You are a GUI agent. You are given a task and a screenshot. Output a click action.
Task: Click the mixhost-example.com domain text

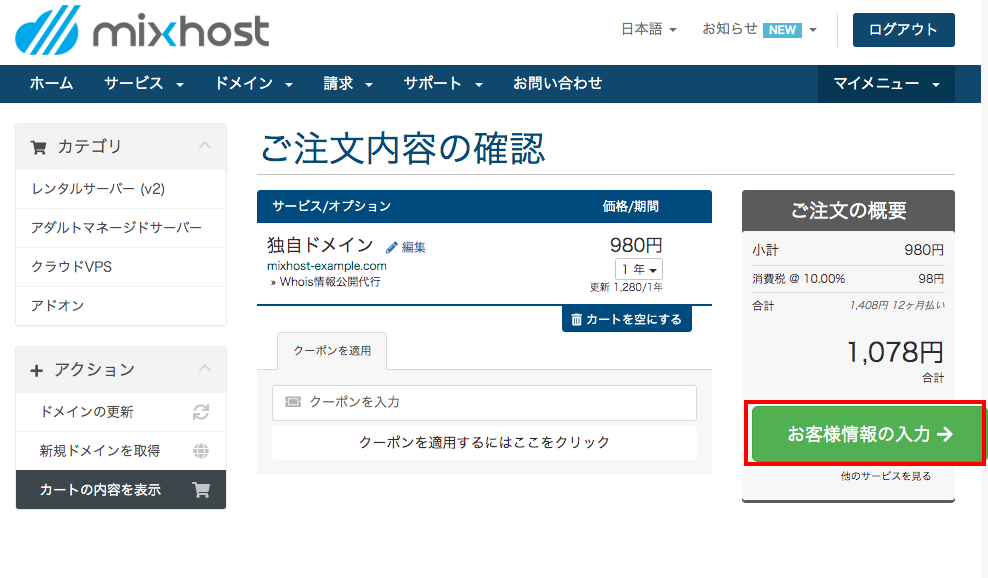click(x=326, y=266)
